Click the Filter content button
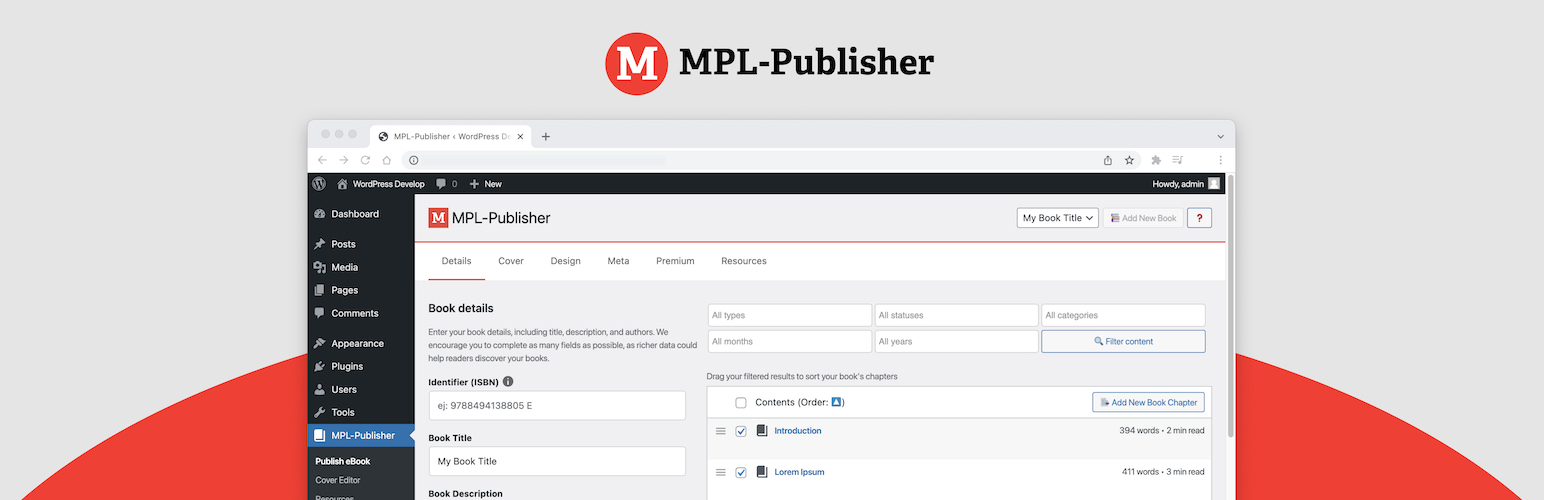The height and width of the screenshot is (500, 1544). 1123,341
